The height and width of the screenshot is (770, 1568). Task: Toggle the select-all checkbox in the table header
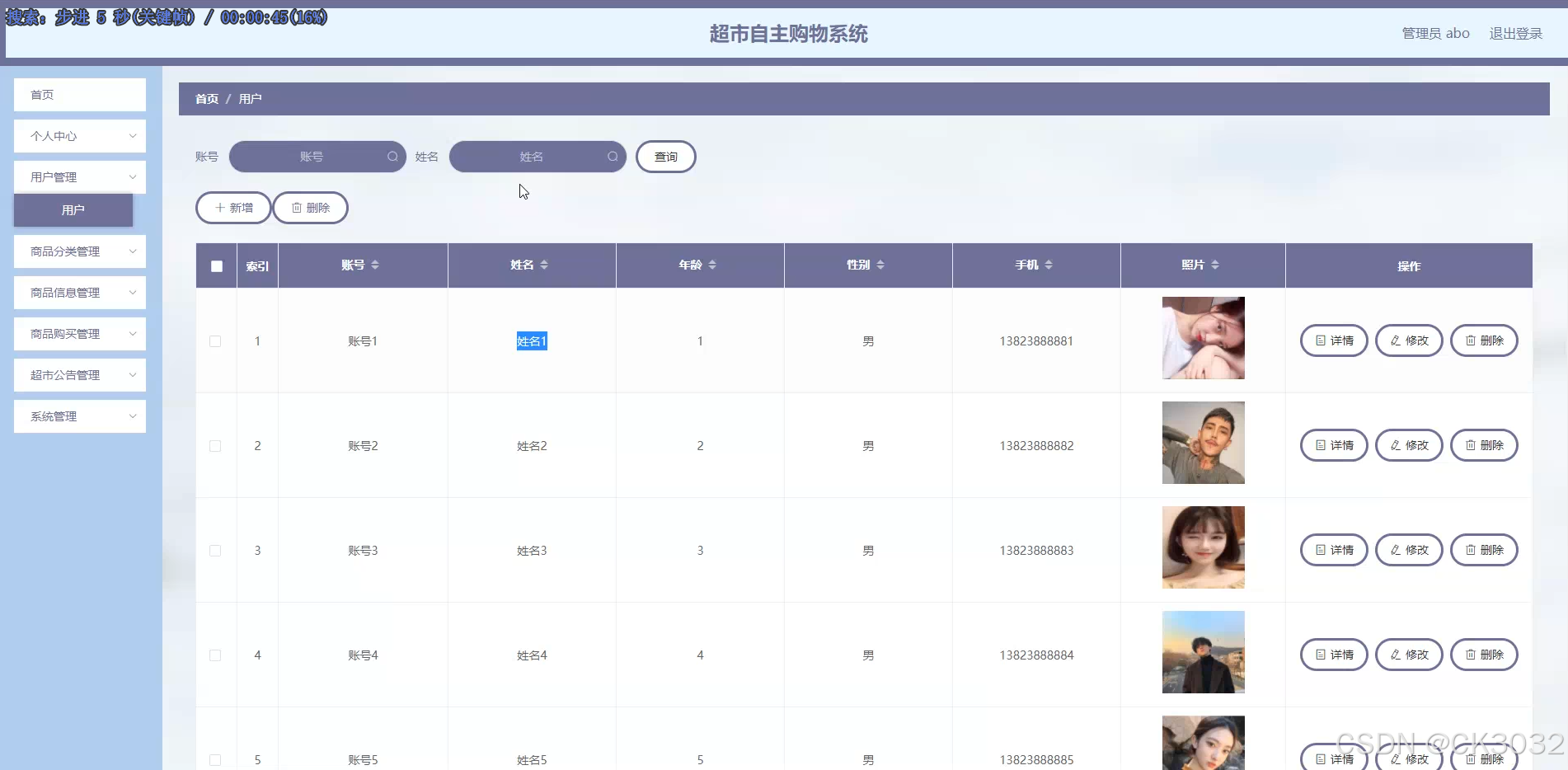[x=216, y=266]
